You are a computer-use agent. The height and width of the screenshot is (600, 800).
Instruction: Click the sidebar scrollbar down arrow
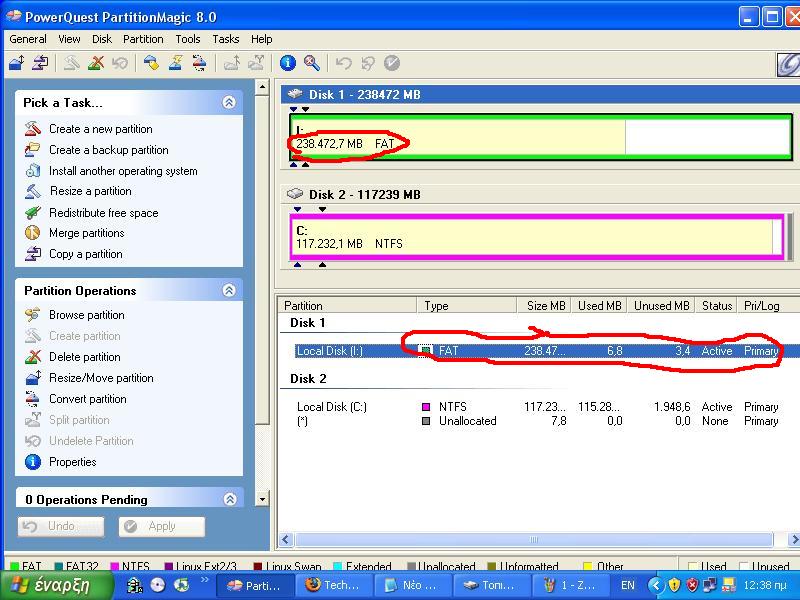[x=262, y=498]
